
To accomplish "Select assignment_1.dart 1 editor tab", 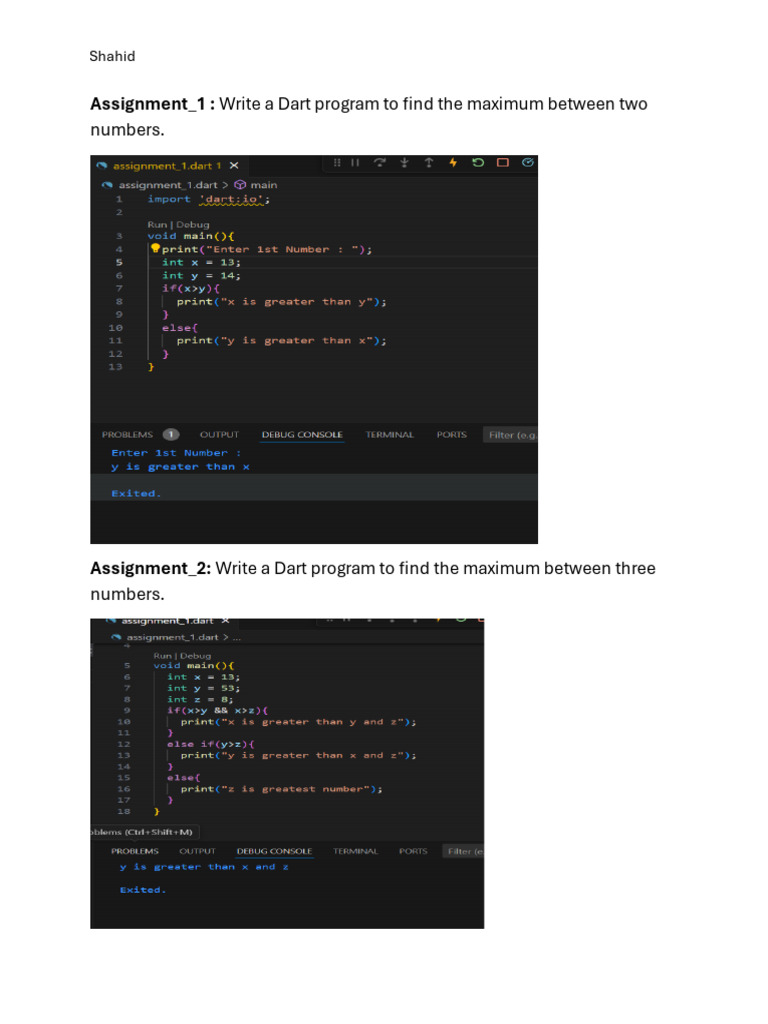I will pyautogui.click(x=167, y=166).
